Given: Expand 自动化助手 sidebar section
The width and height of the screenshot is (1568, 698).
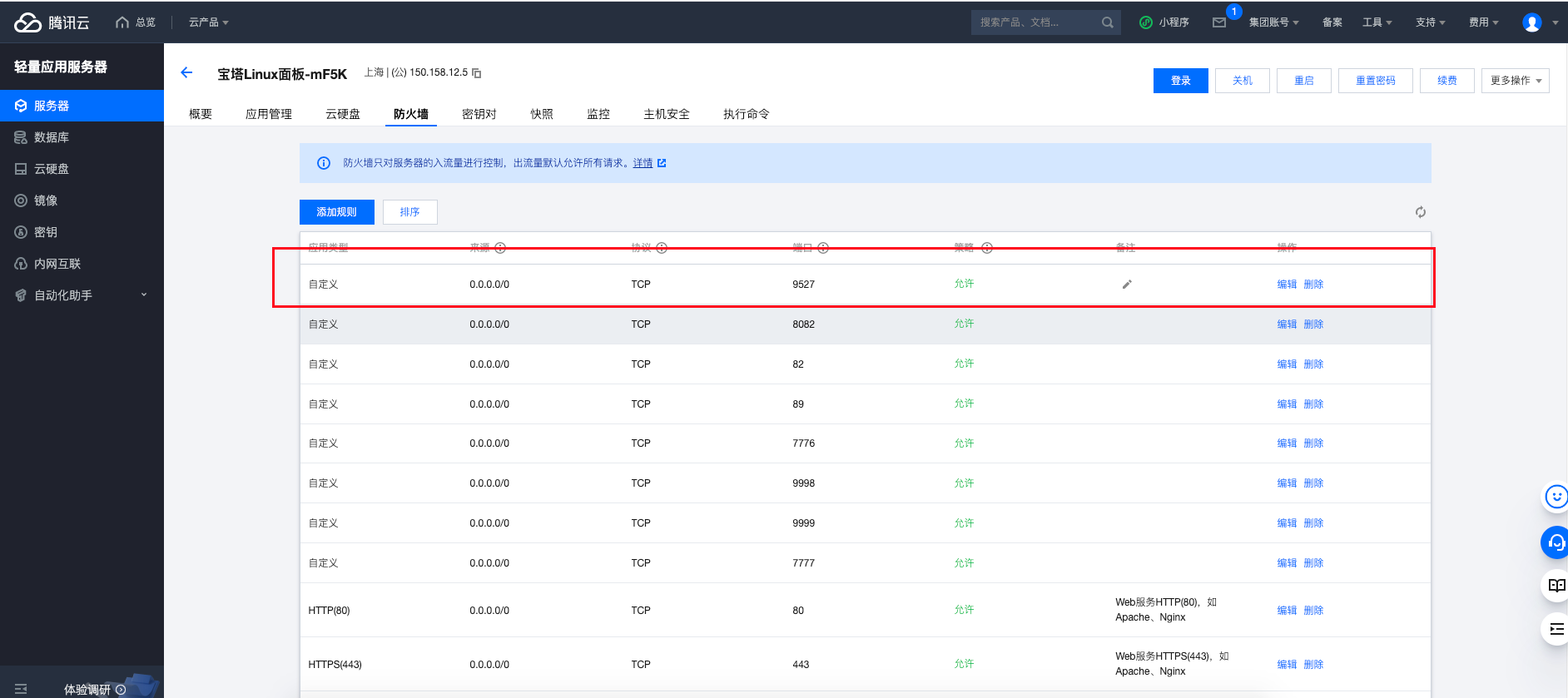Looking at the screenshot, I should click(x=82, y=295).
